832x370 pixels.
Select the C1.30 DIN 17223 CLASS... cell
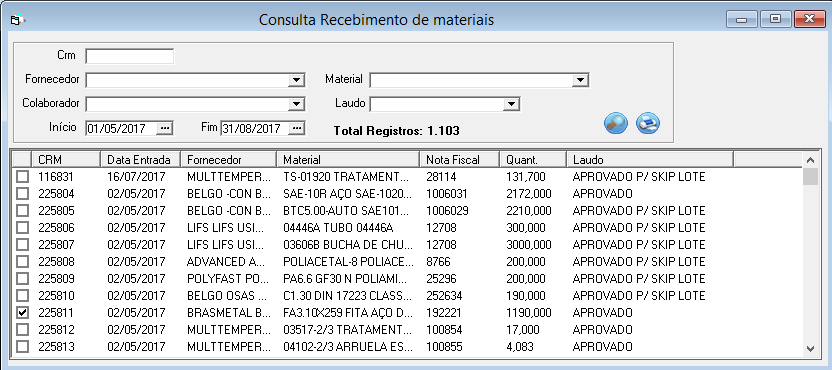[x=347, y=296]
